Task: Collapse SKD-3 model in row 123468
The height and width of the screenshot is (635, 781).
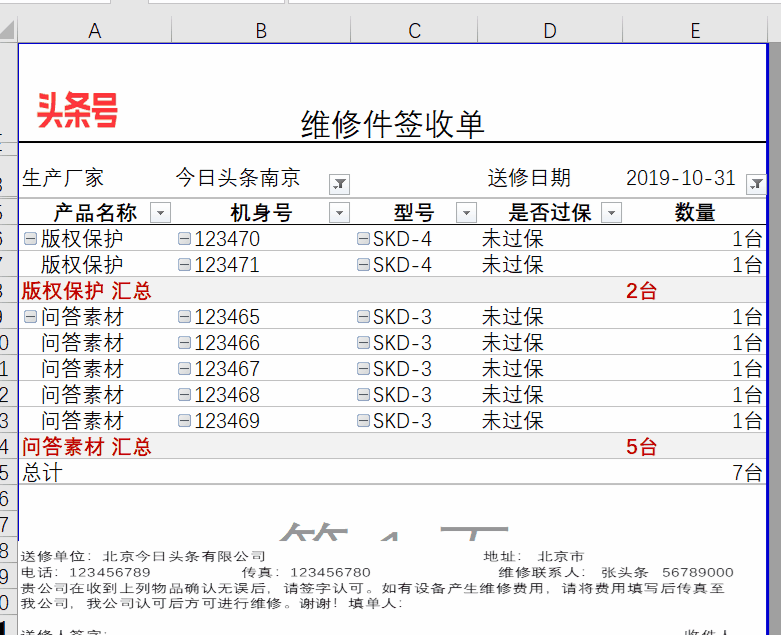Action: (x=363, y=395)
